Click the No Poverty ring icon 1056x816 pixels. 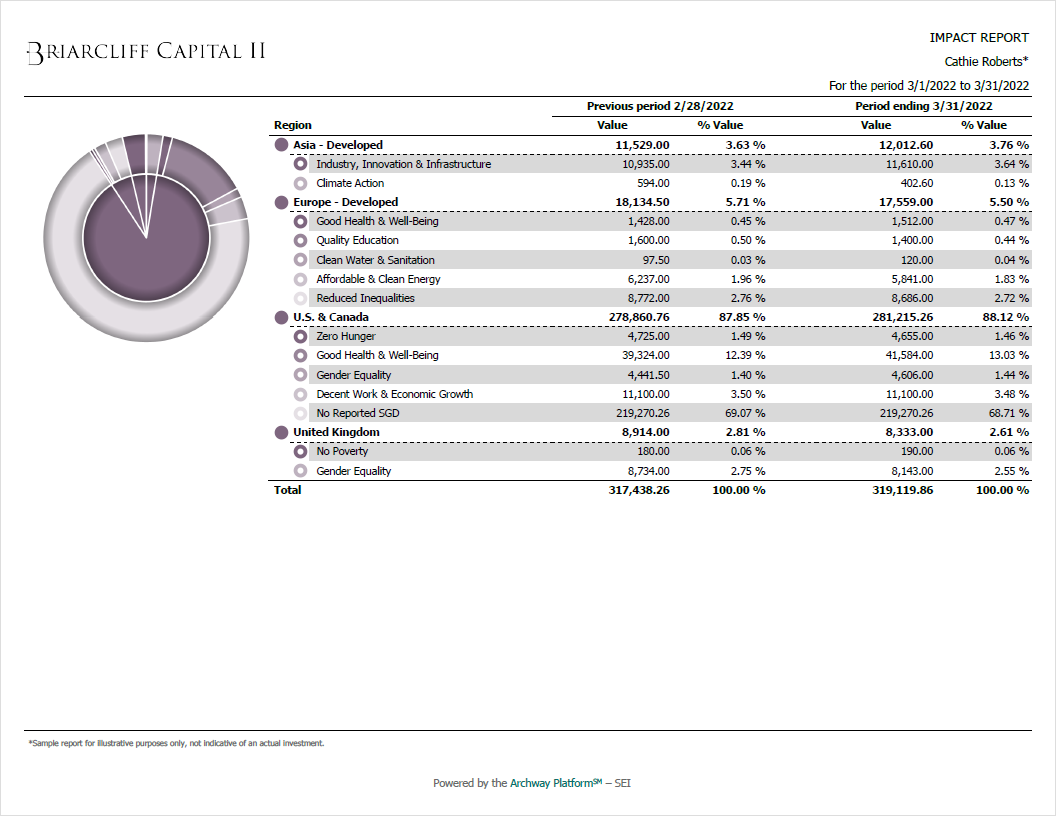pos(300,452)
